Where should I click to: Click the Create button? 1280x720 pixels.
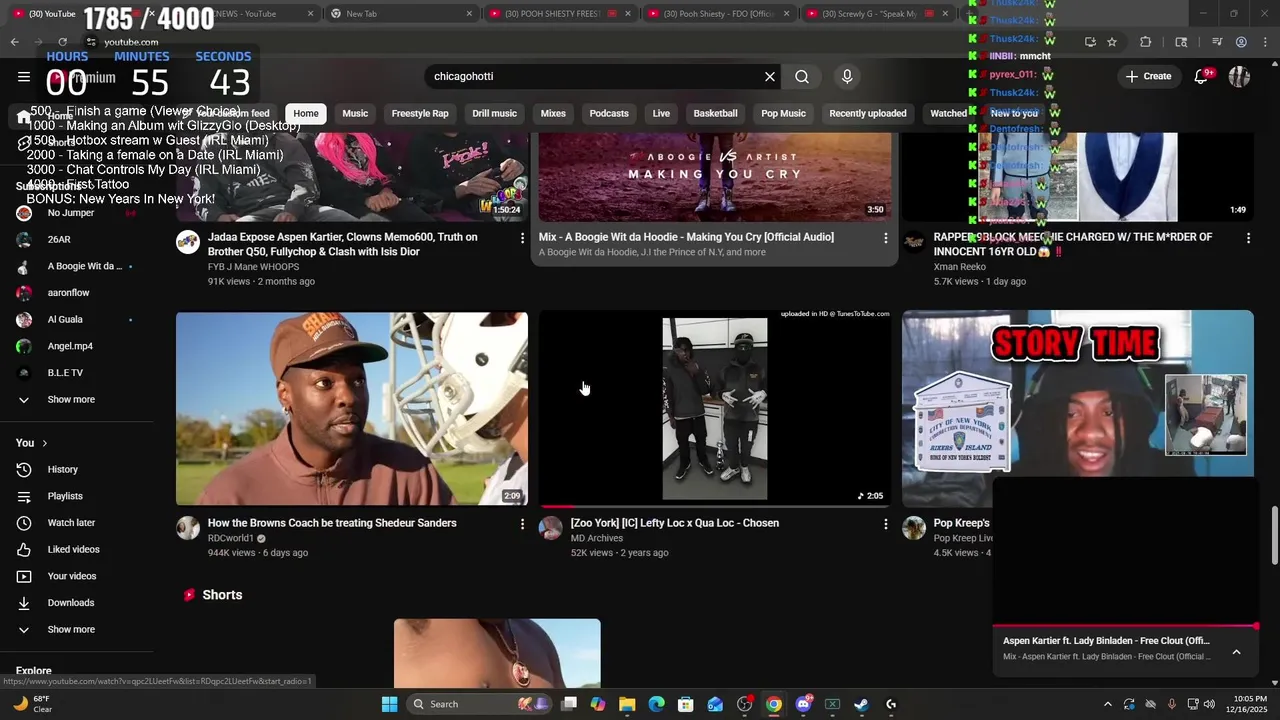(x=1148, y=77)
